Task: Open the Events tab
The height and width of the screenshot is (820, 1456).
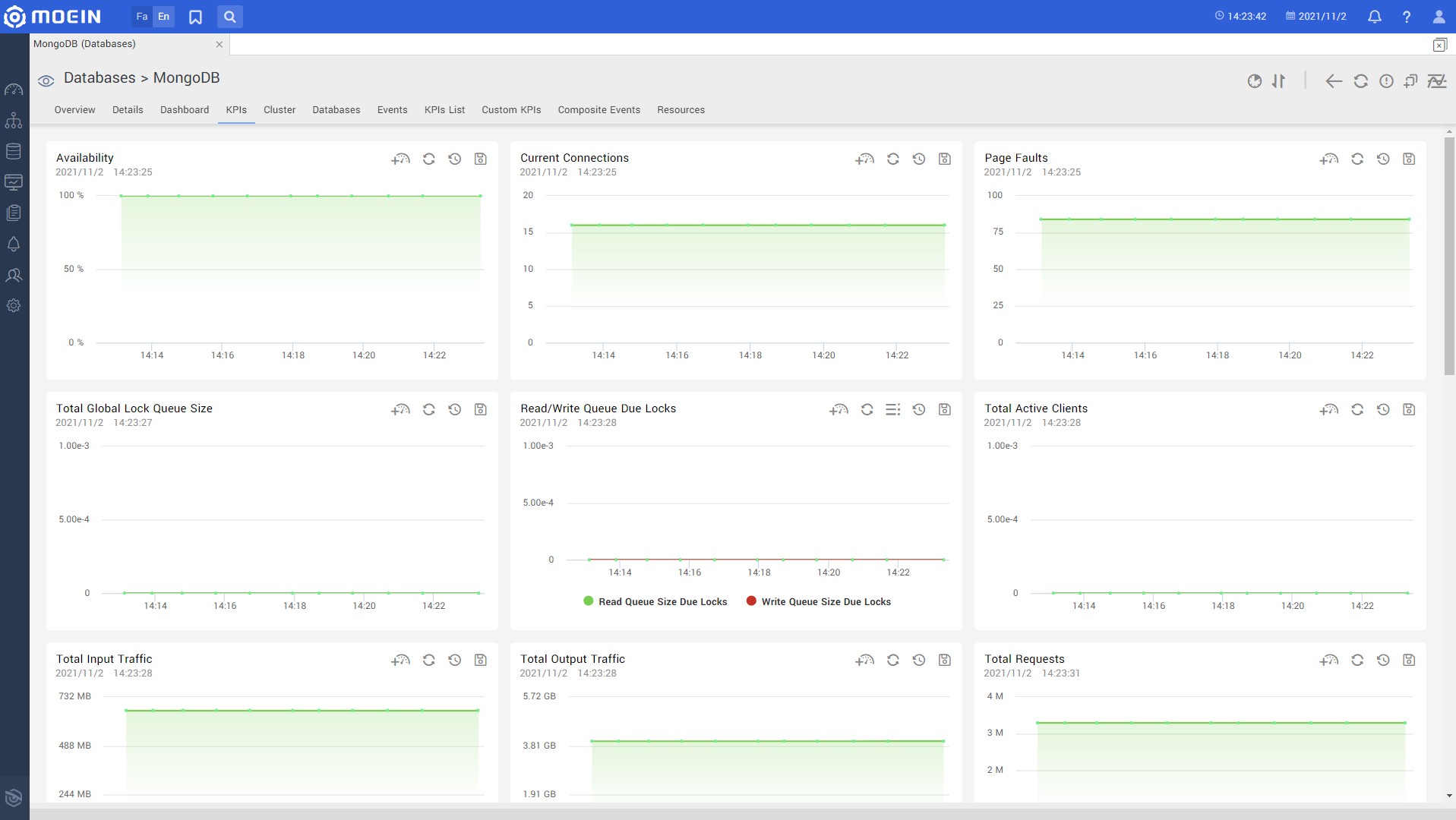Action: (393, 110)
